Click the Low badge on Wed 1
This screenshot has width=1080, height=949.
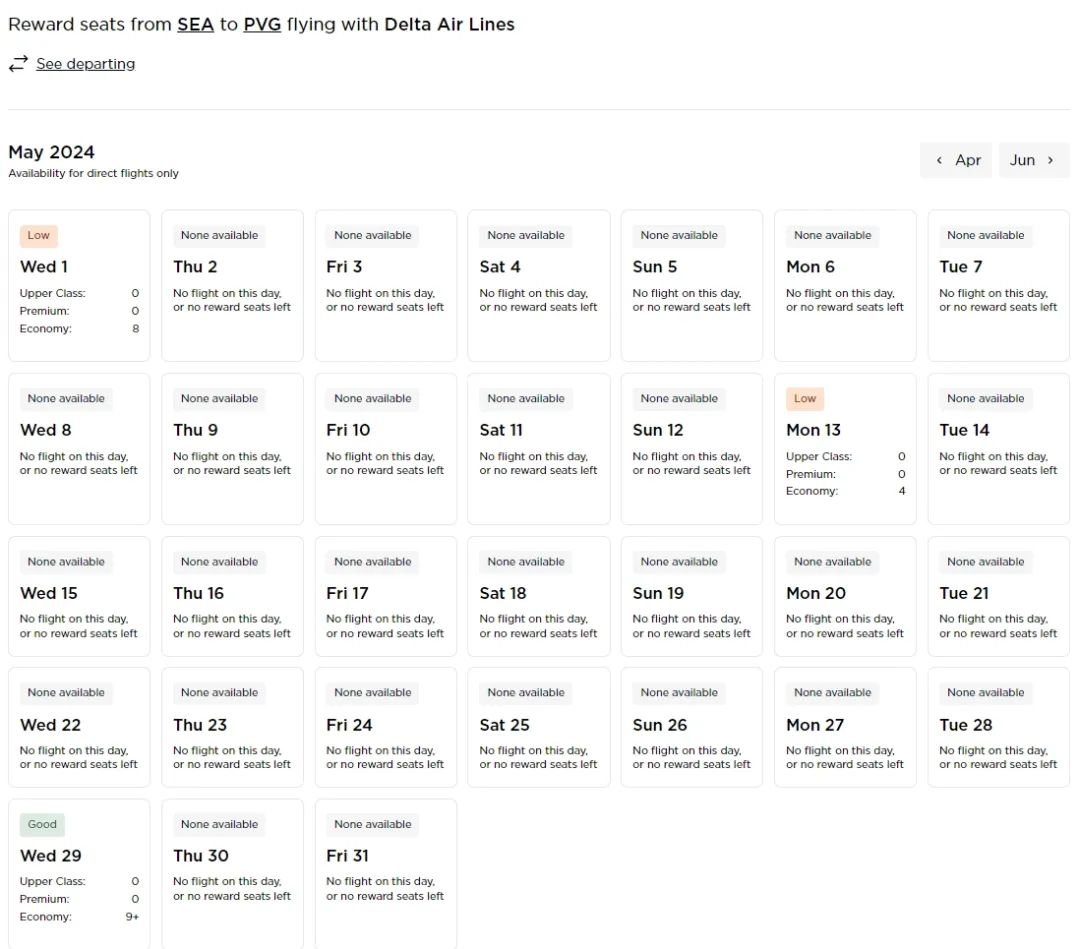(x=39, y=236)
